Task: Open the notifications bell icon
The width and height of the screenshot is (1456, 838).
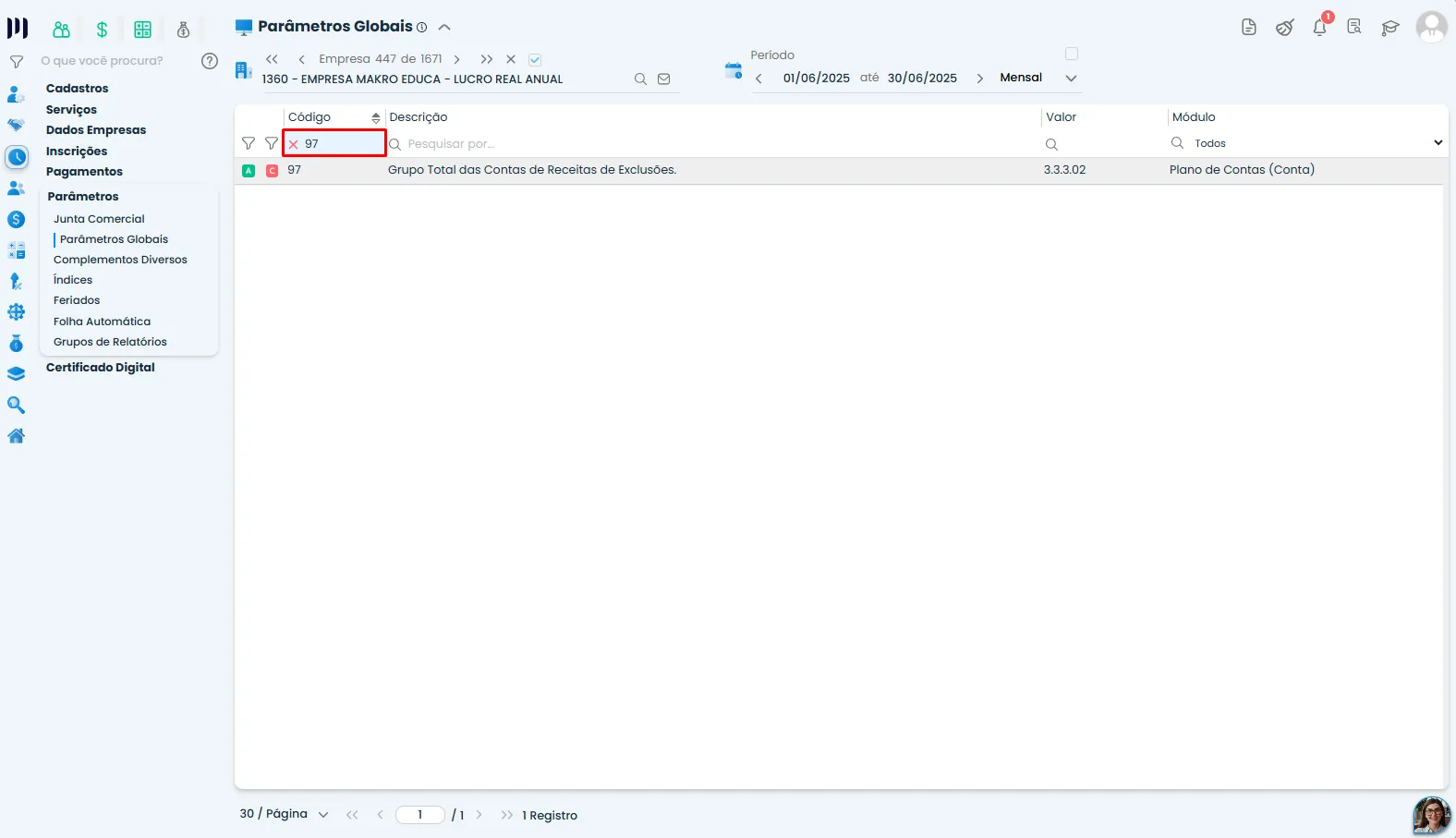Action: (x=1320, y=27)
